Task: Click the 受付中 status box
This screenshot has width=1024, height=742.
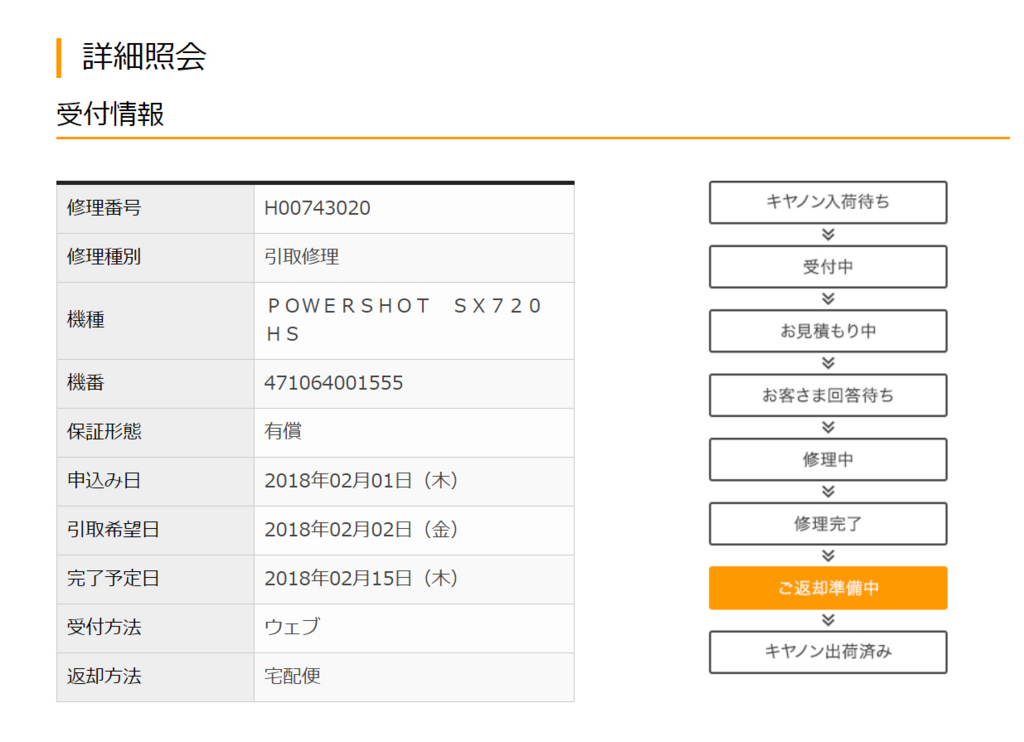Action: pyautogui.click(x=827, y=266)
